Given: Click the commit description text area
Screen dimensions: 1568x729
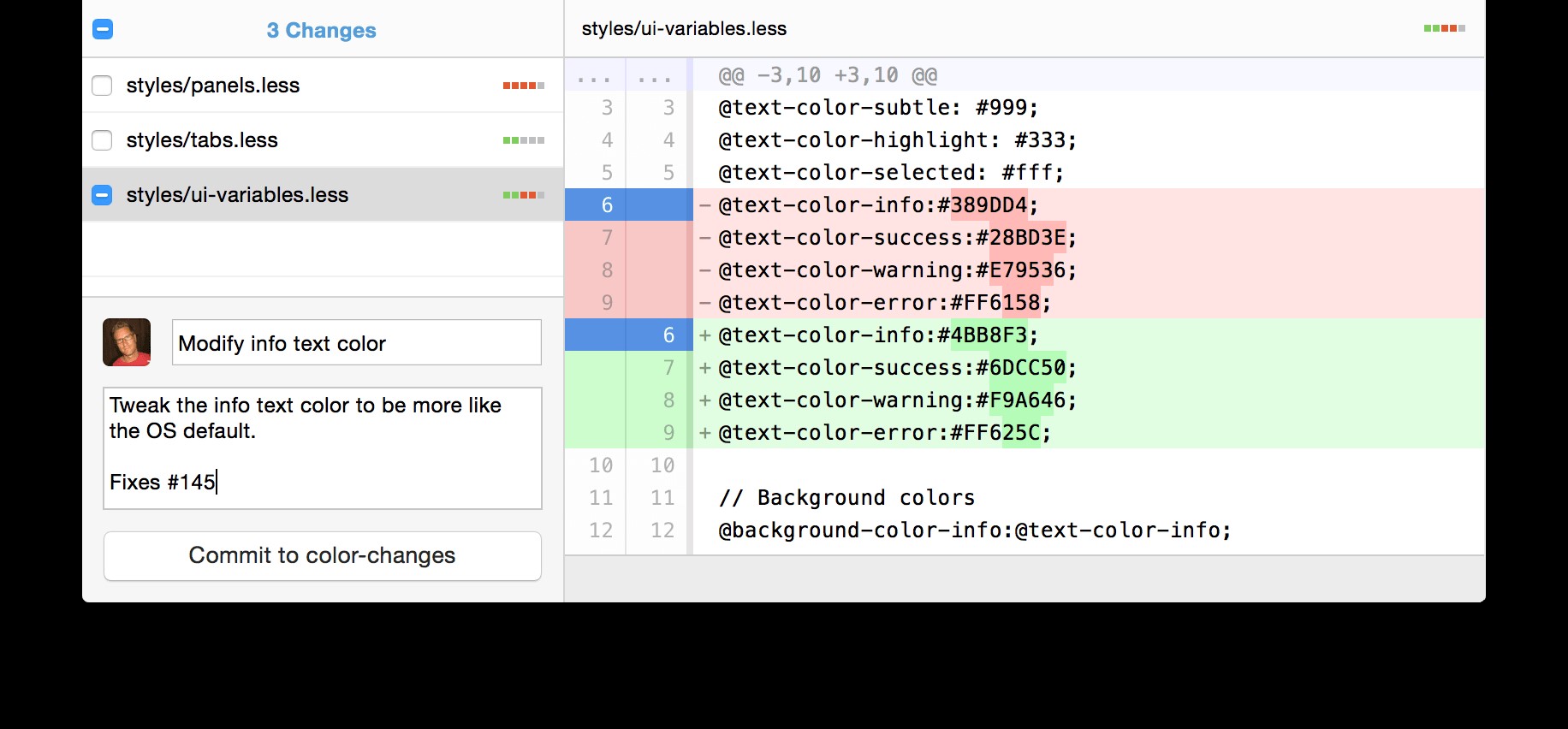Looking at the screenshot, I should [322, 448].
